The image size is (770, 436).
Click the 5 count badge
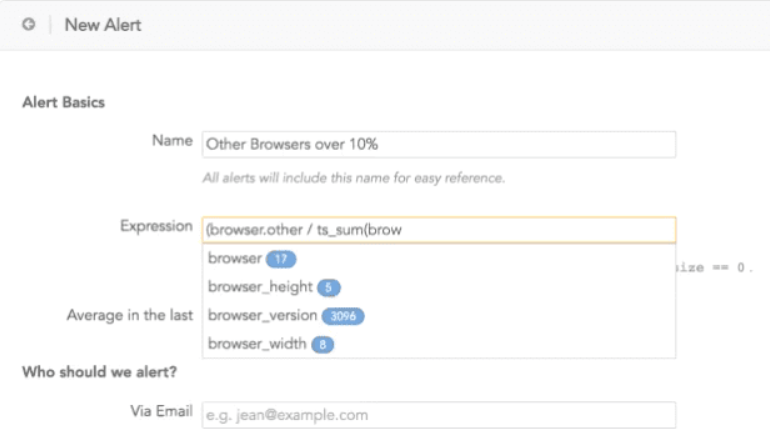329,287
